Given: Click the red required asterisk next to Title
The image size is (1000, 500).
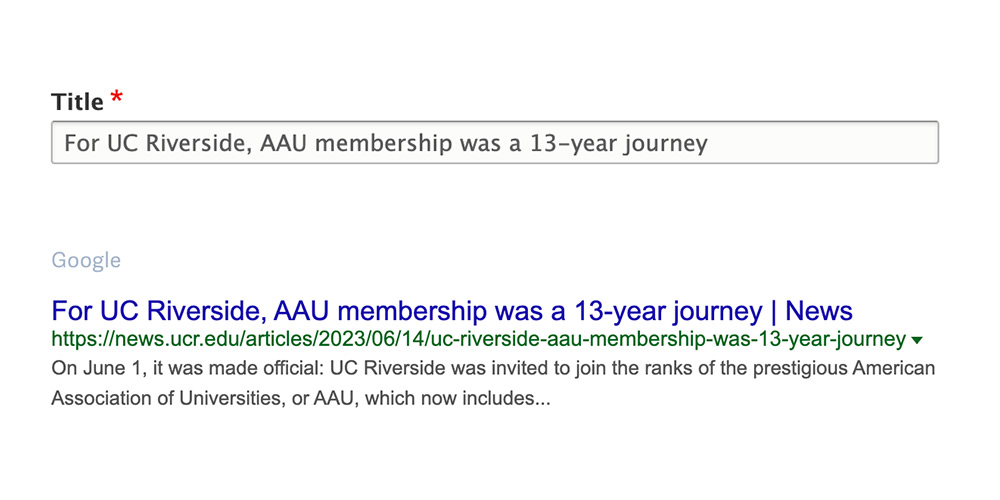Looking at the screenshot, I should click(x=116, y=98).
